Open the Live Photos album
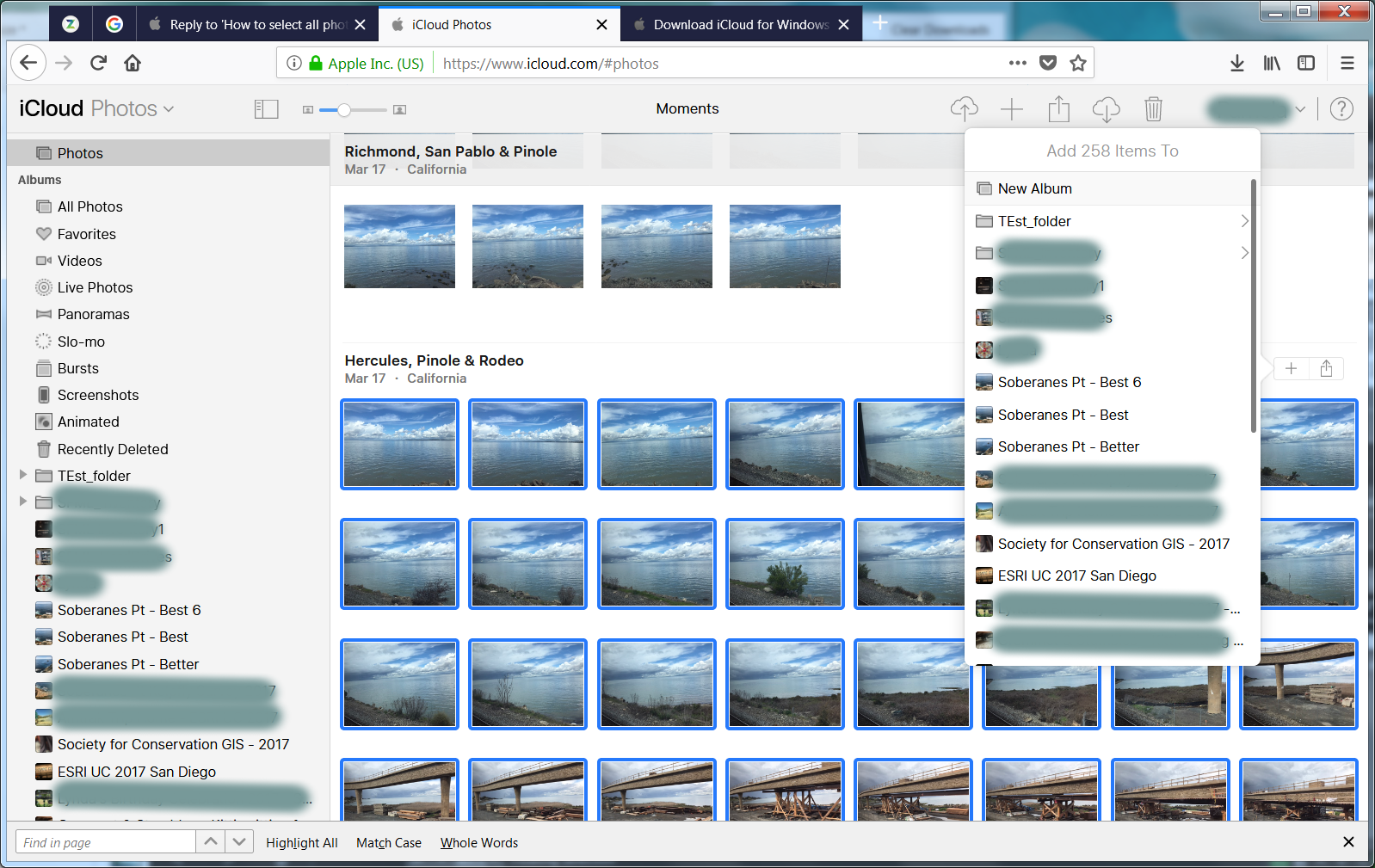Screen dimensions: 1375x868 (168, 287)
